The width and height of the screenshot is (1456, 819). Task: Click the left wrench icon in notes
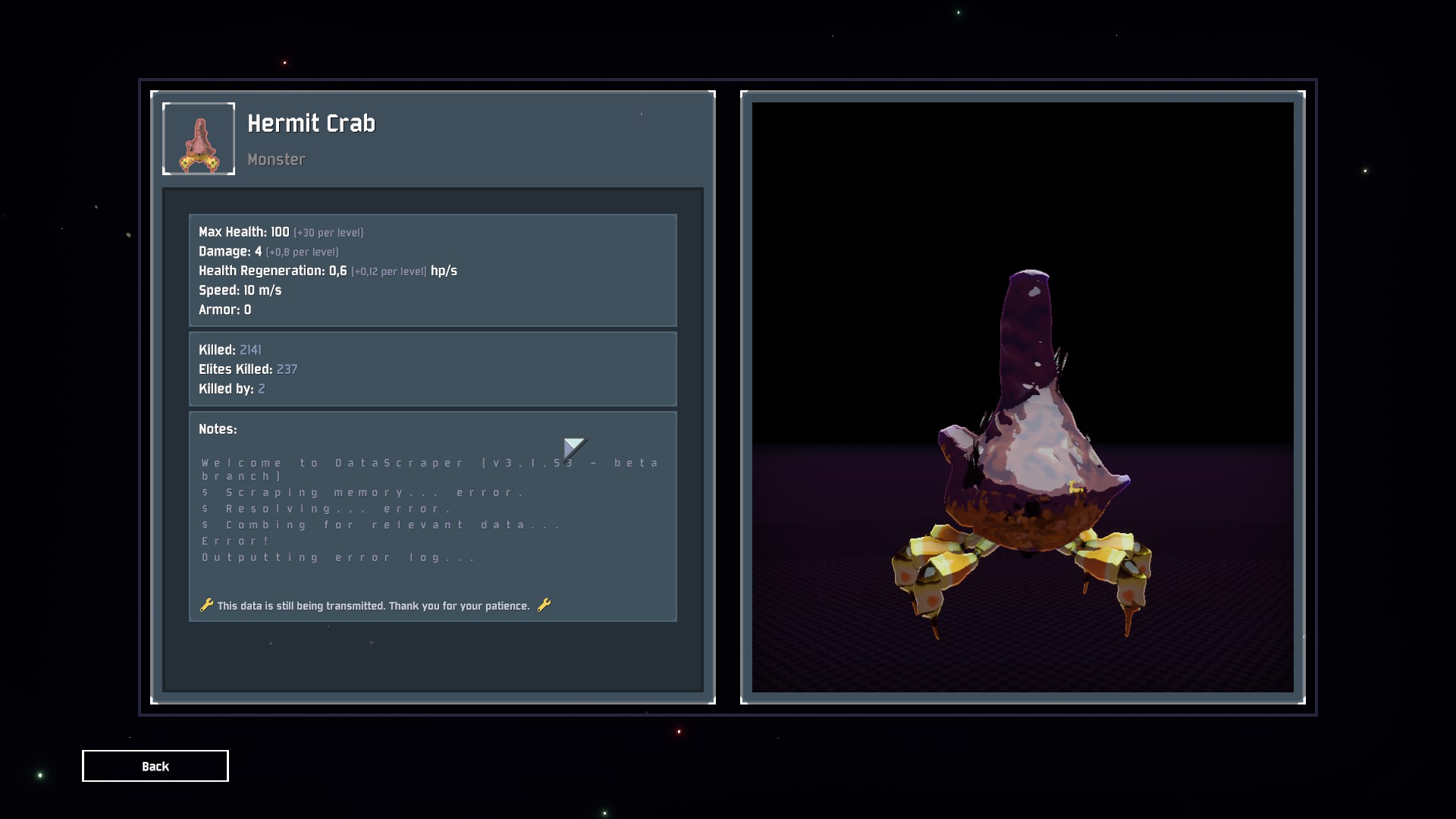tap(206, 605)
